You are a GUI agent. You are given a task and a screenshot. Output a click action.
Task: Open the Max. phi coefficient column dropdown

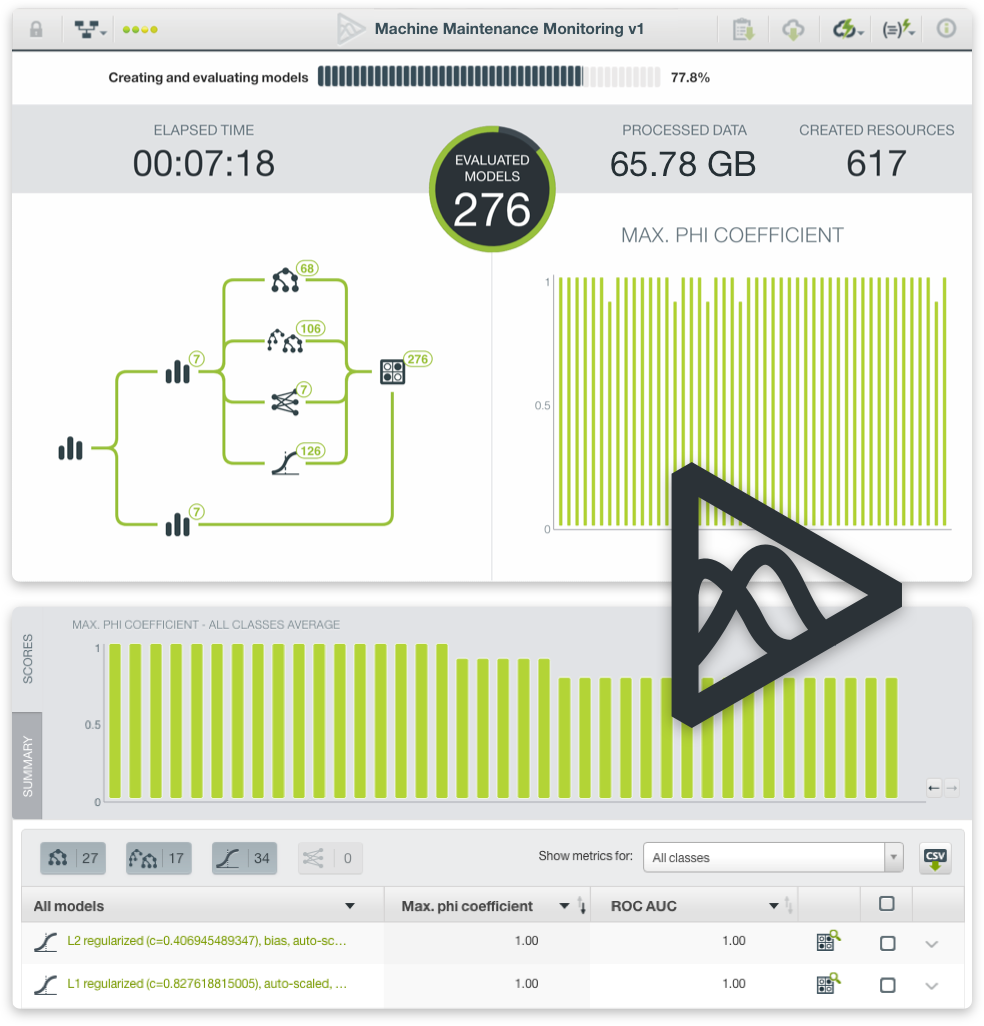pyautogui.click(x=564, y=906)
